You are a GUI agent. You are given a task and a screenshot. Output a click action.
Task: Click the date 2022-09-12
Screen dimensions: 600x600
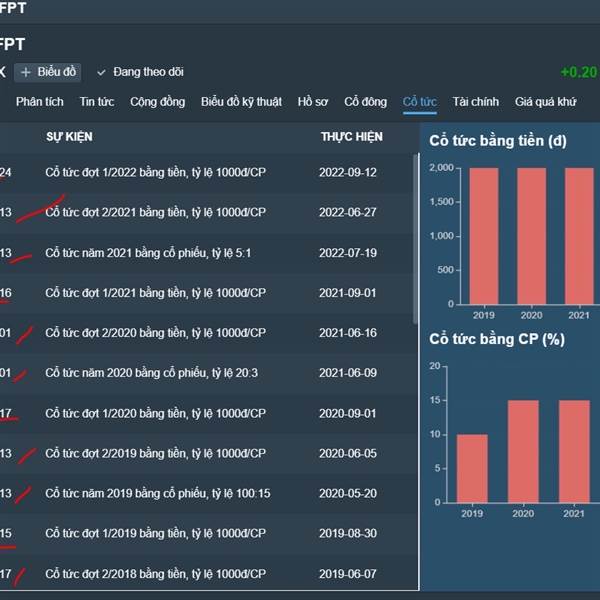pyautogui.click(x=348, y=173)
